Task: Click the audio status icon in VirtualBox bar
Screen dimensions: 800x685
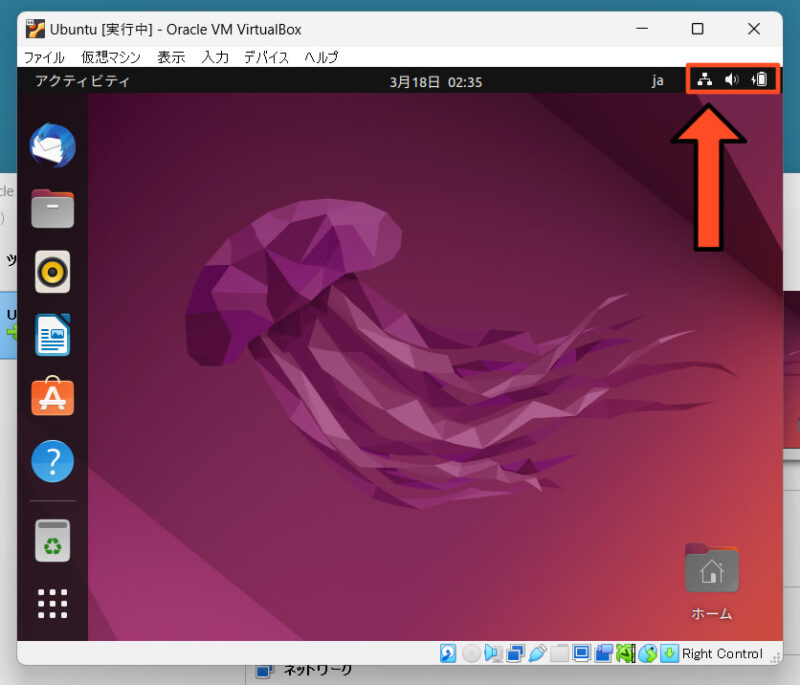Action: tap(493, 653)
